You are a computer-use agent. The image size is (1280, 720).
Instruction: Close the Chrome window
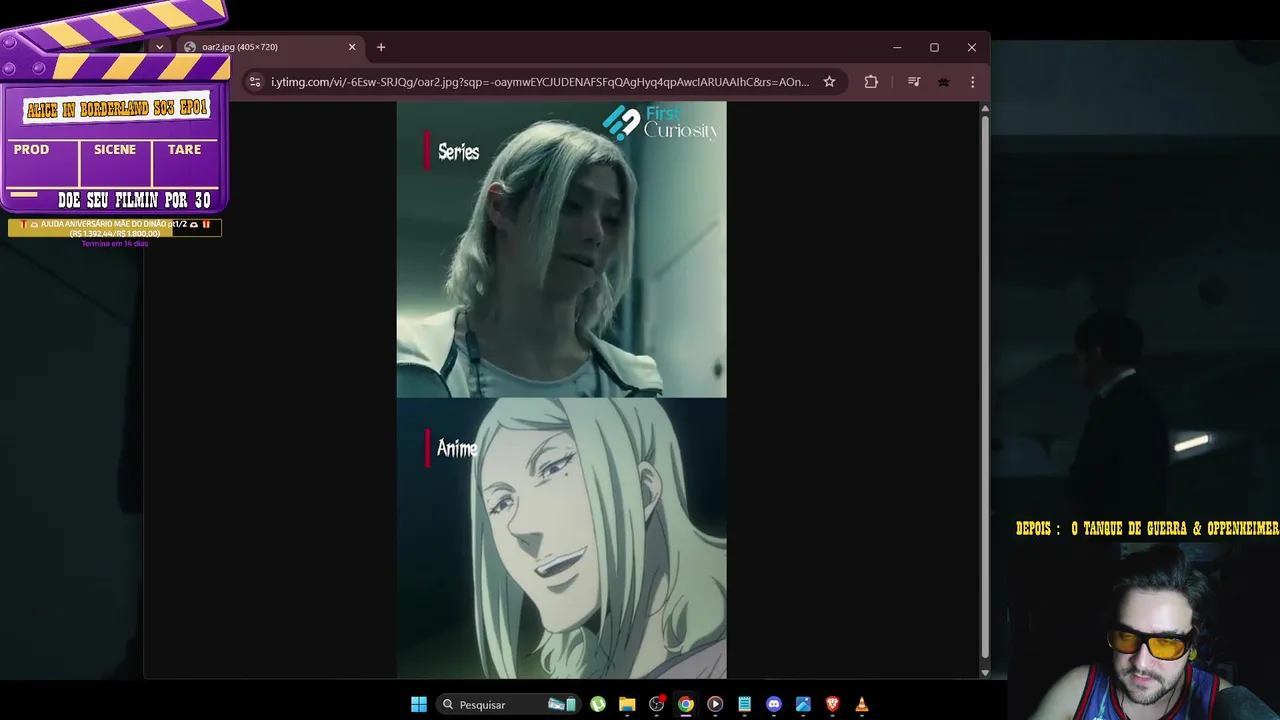972,47
